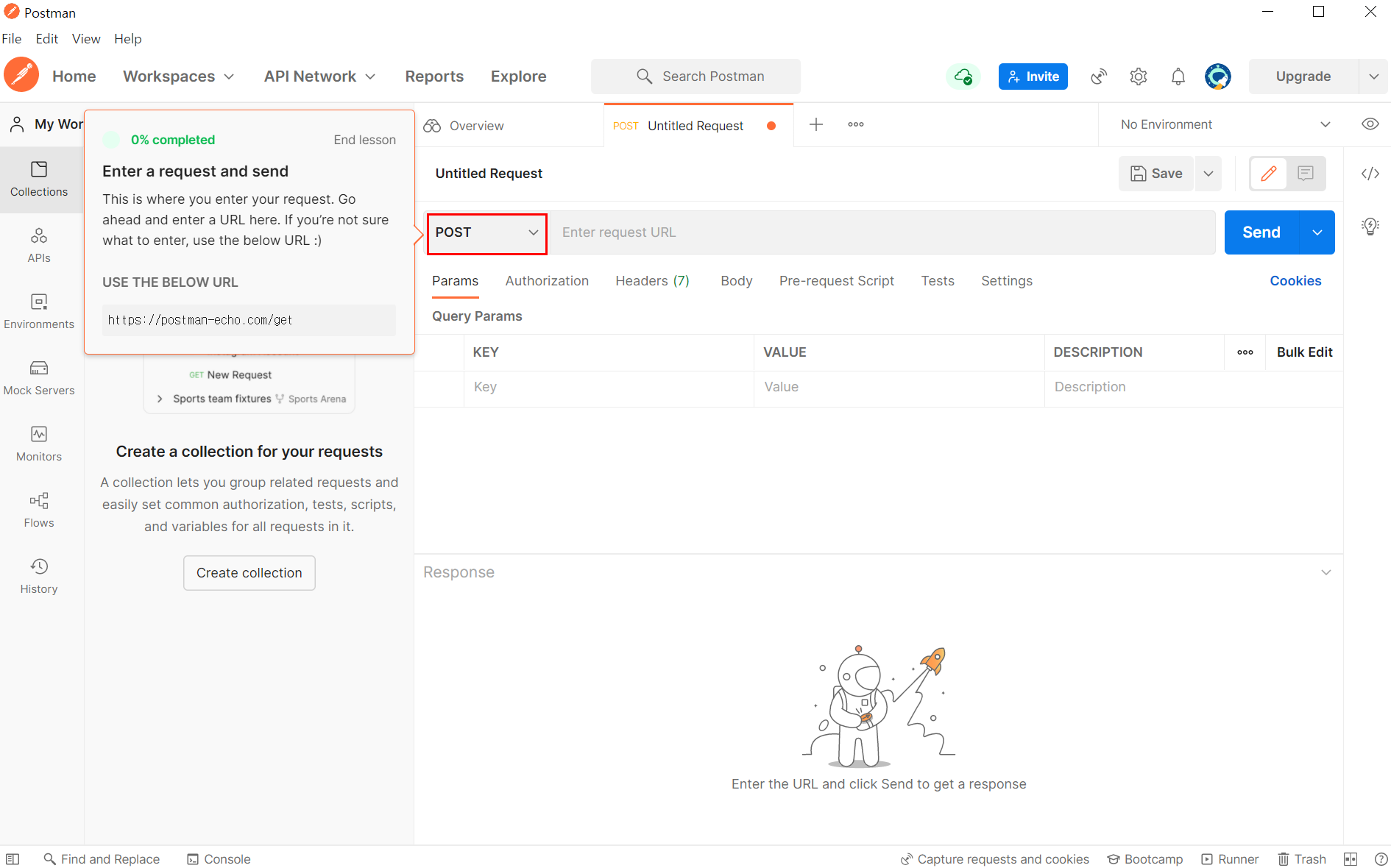Open the Cookies link
This screenshot has width=1391, height=868.
1295,281
